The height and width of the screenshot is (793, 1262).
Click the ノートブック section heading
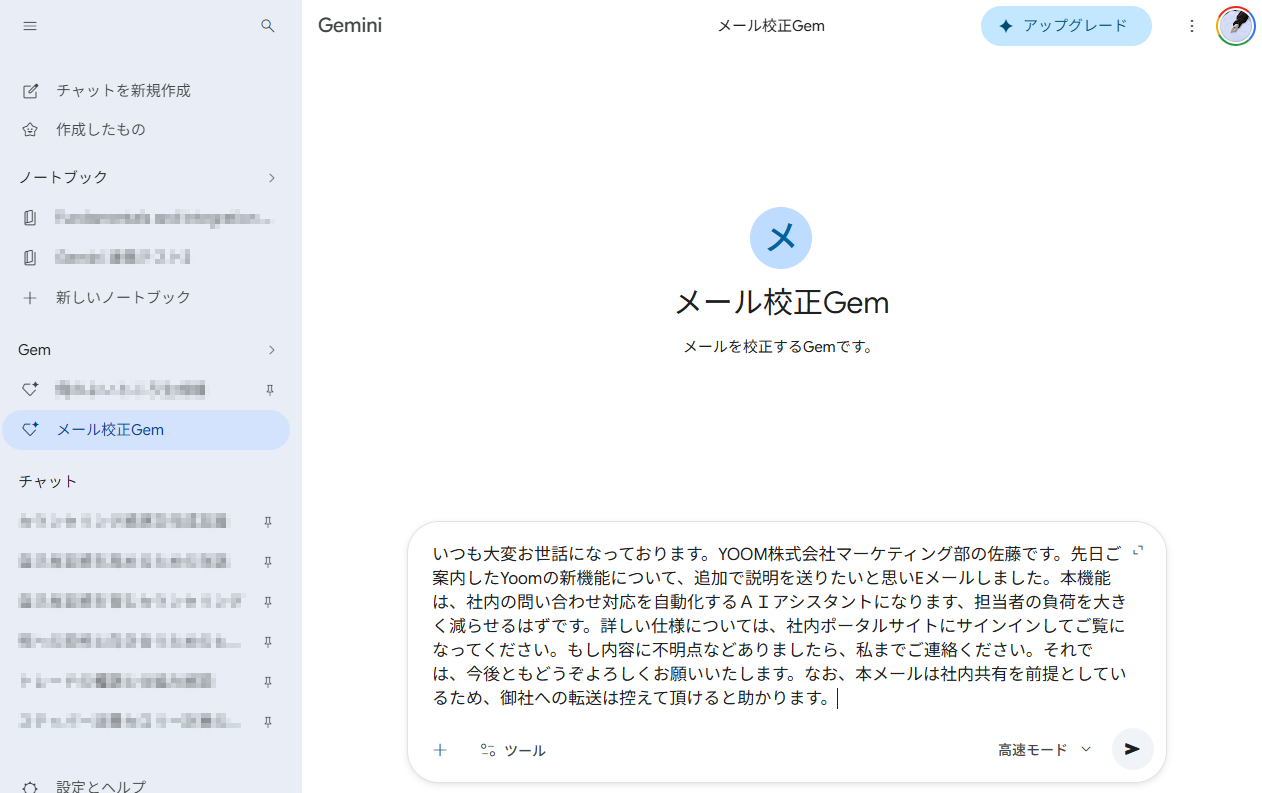(x=63, y=177)
